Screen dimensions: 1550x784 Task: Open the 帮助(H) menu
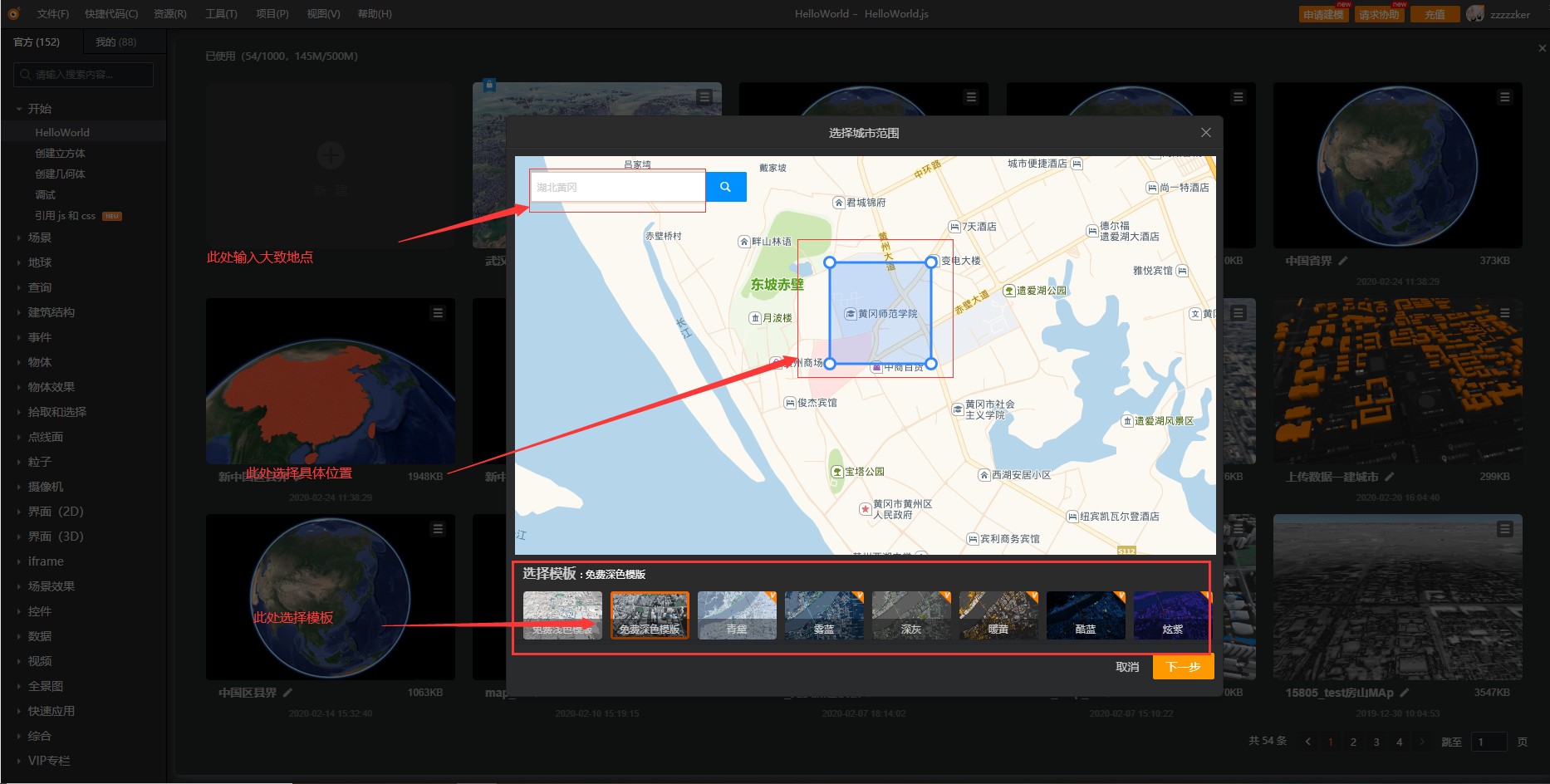[375, 14]
